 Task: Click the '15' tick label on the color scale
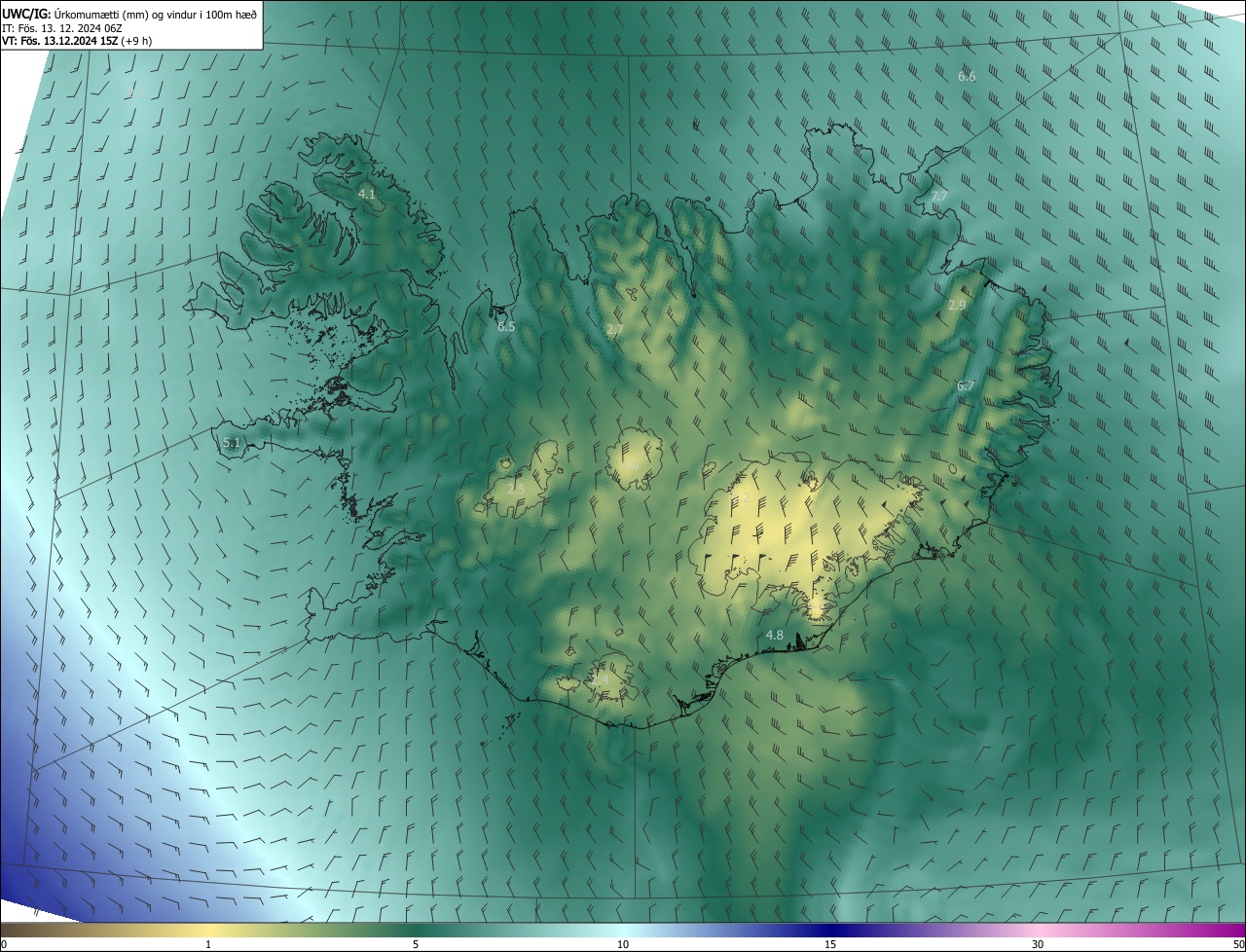(830, 945)
